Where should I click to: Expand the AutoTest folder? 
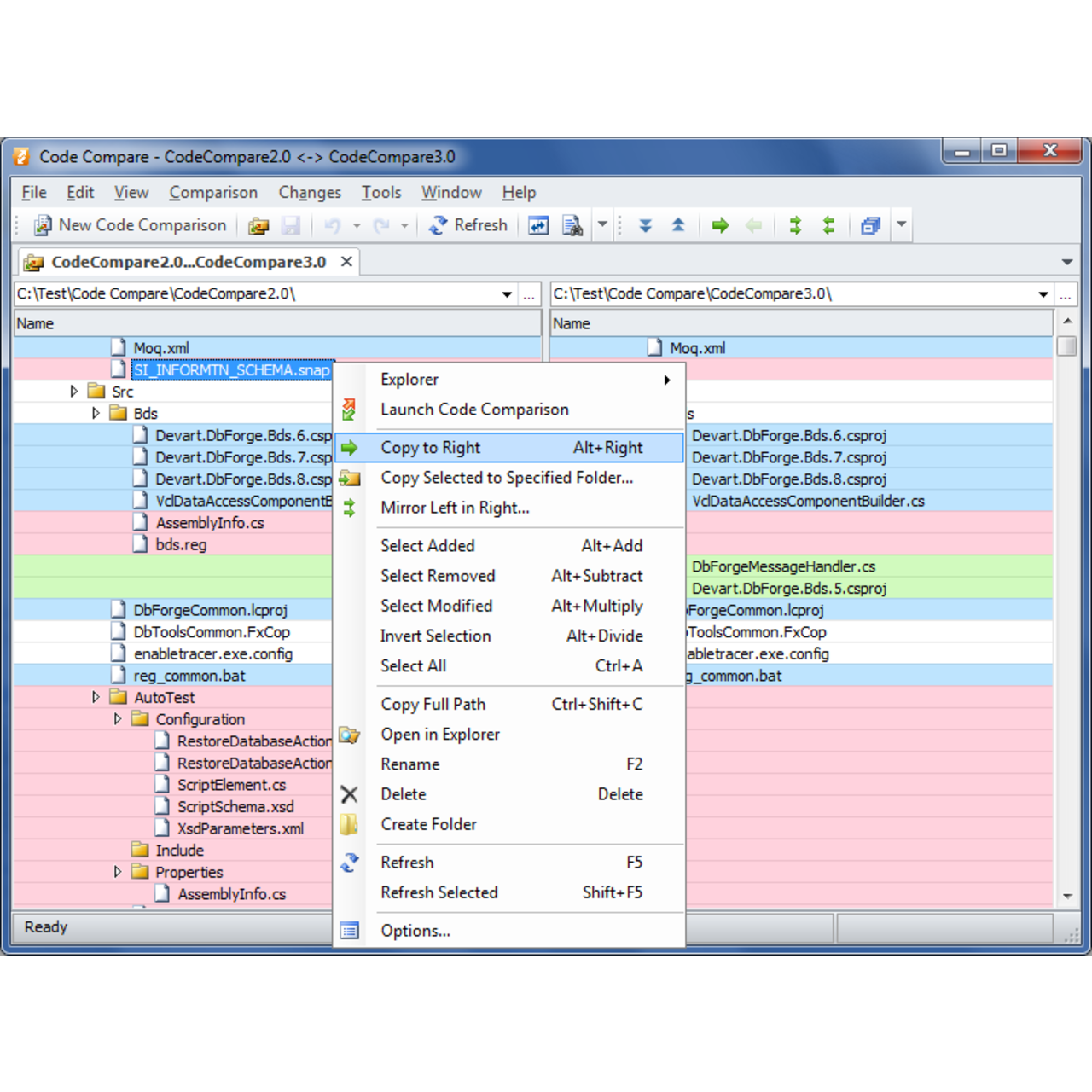click(x=96, y=697)
